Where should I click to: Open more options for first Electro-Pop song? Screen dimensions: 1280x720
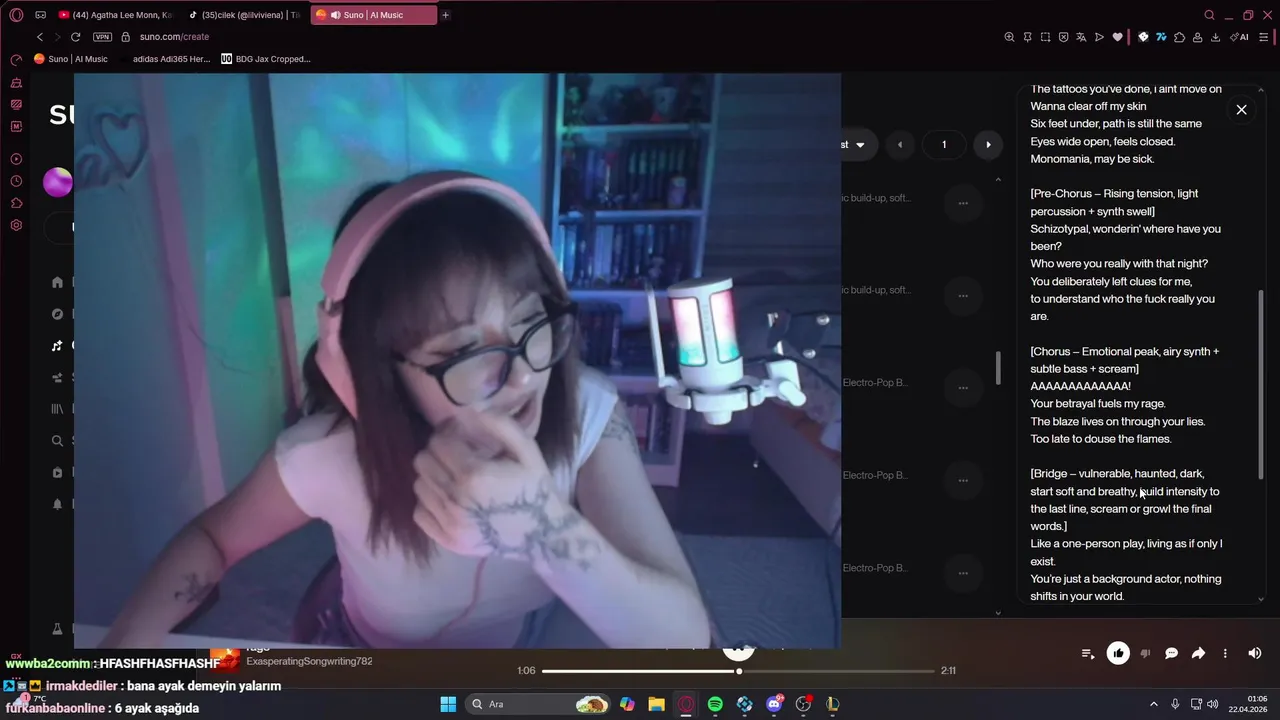point(963,388)
